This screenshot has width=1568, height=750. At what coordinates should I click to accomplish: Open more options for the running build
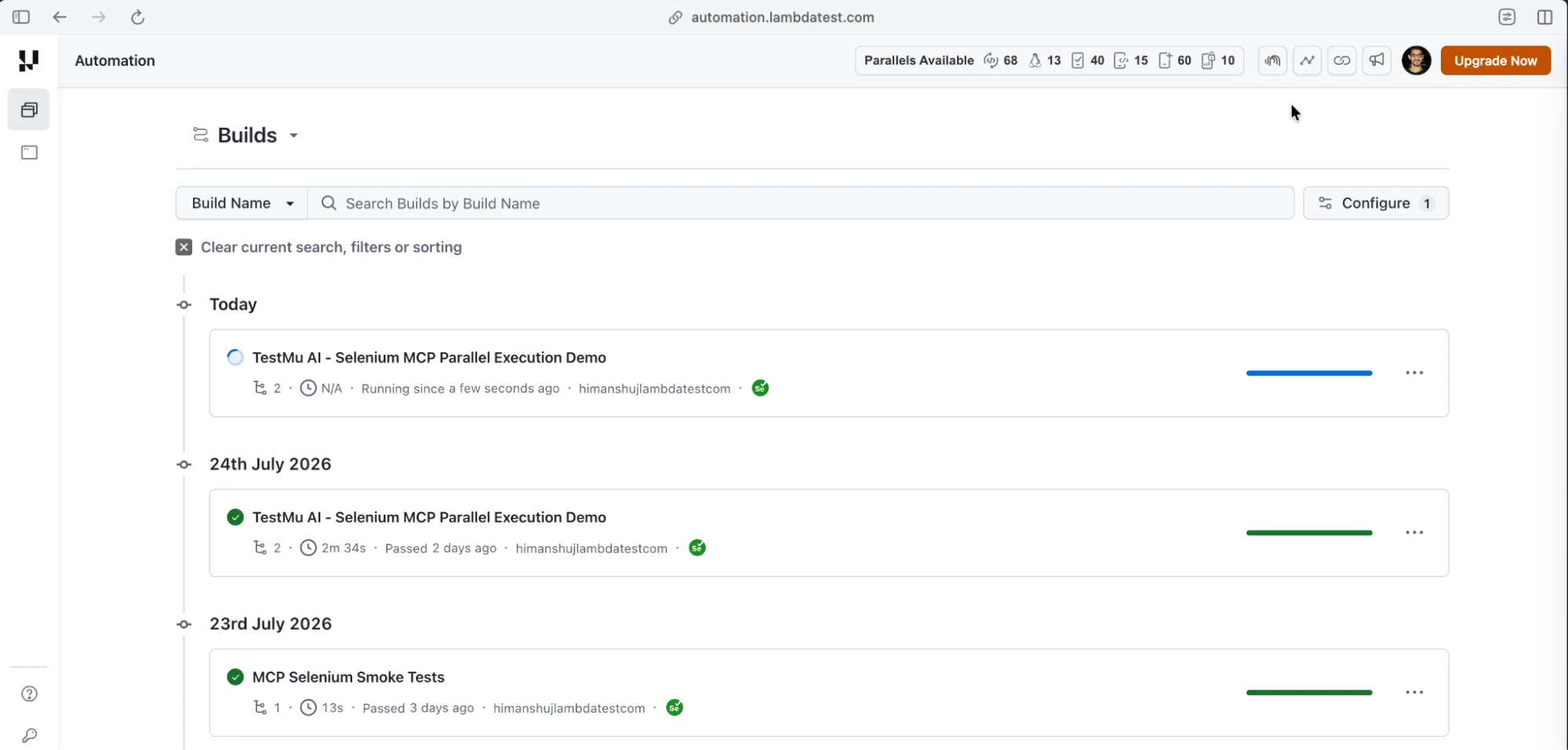[1414, 373]
